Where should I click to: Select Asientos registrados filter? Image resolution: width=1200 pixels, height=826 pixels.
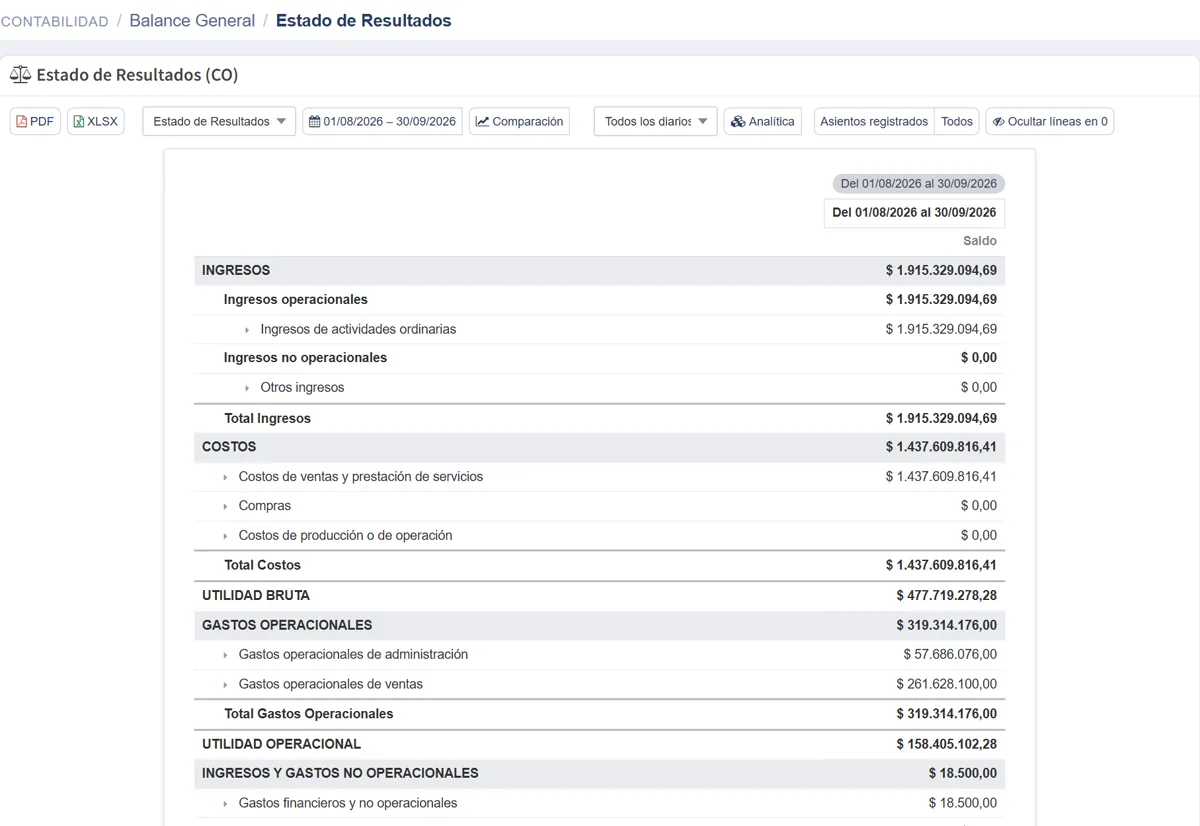click(x=874, y=121)
